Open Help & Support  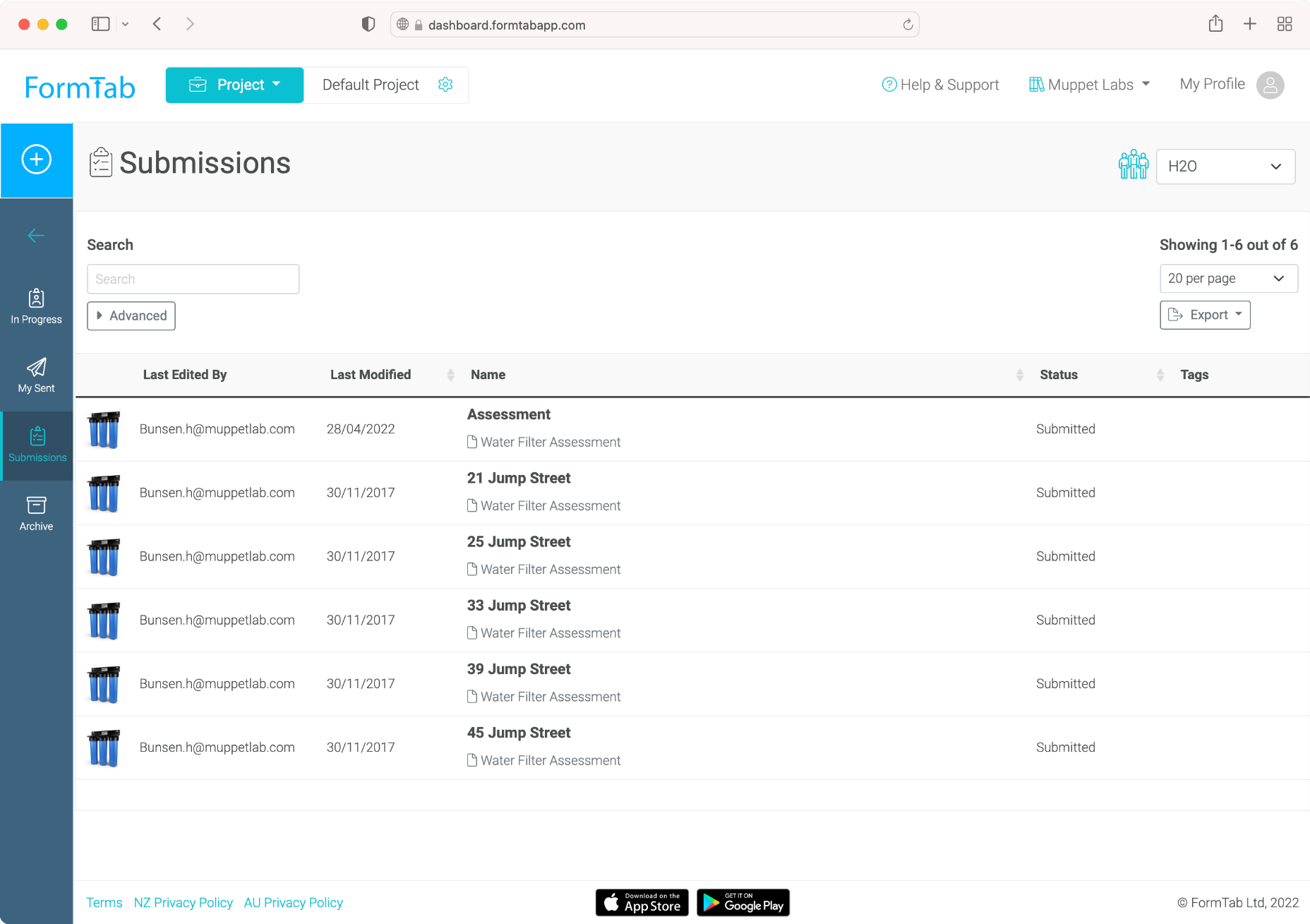coord(940,85)
